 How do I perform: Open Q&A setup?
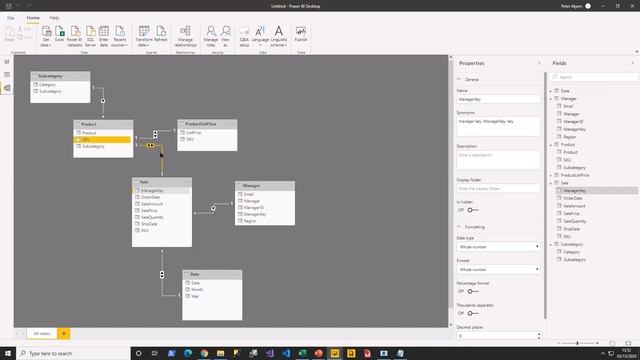[244, 36]
